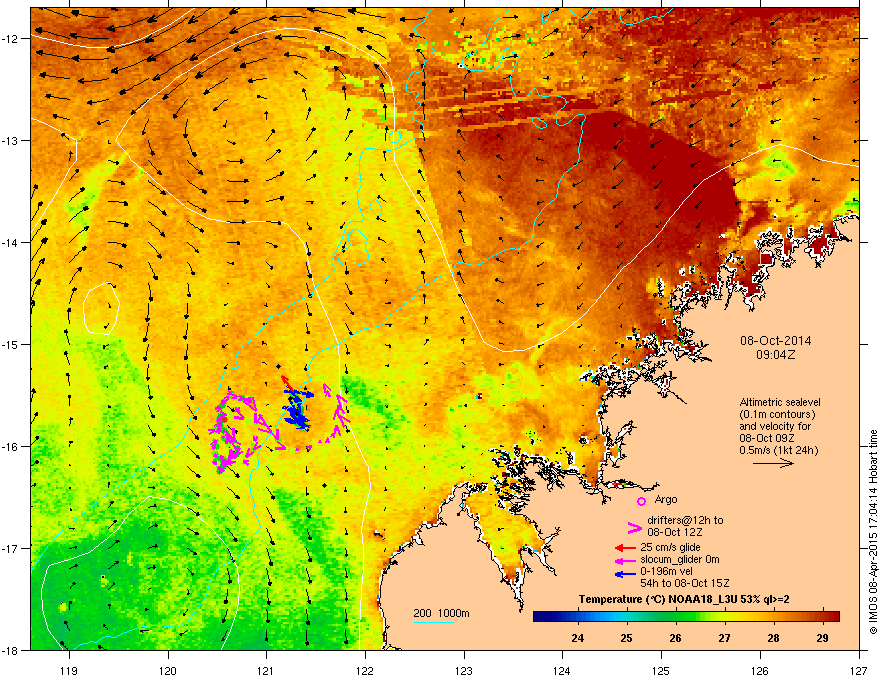Click the longitude axis label 126

tap(760, 670)
